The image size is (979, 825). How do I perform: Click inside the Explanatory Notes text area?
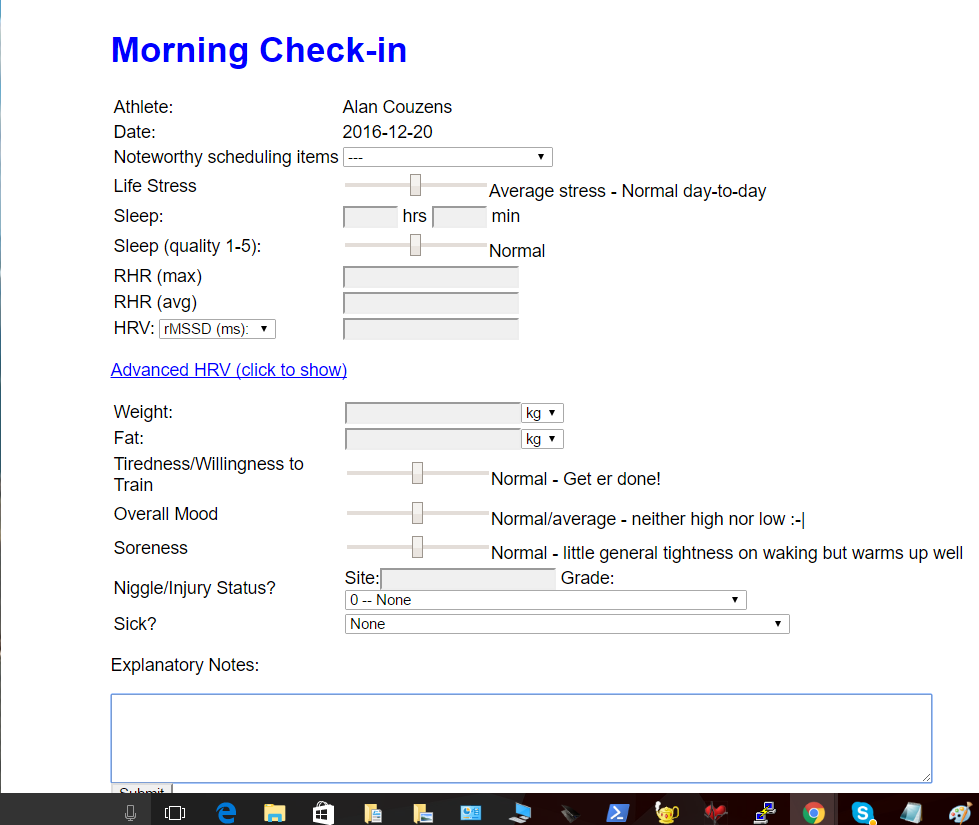click(x=521, y=738)
